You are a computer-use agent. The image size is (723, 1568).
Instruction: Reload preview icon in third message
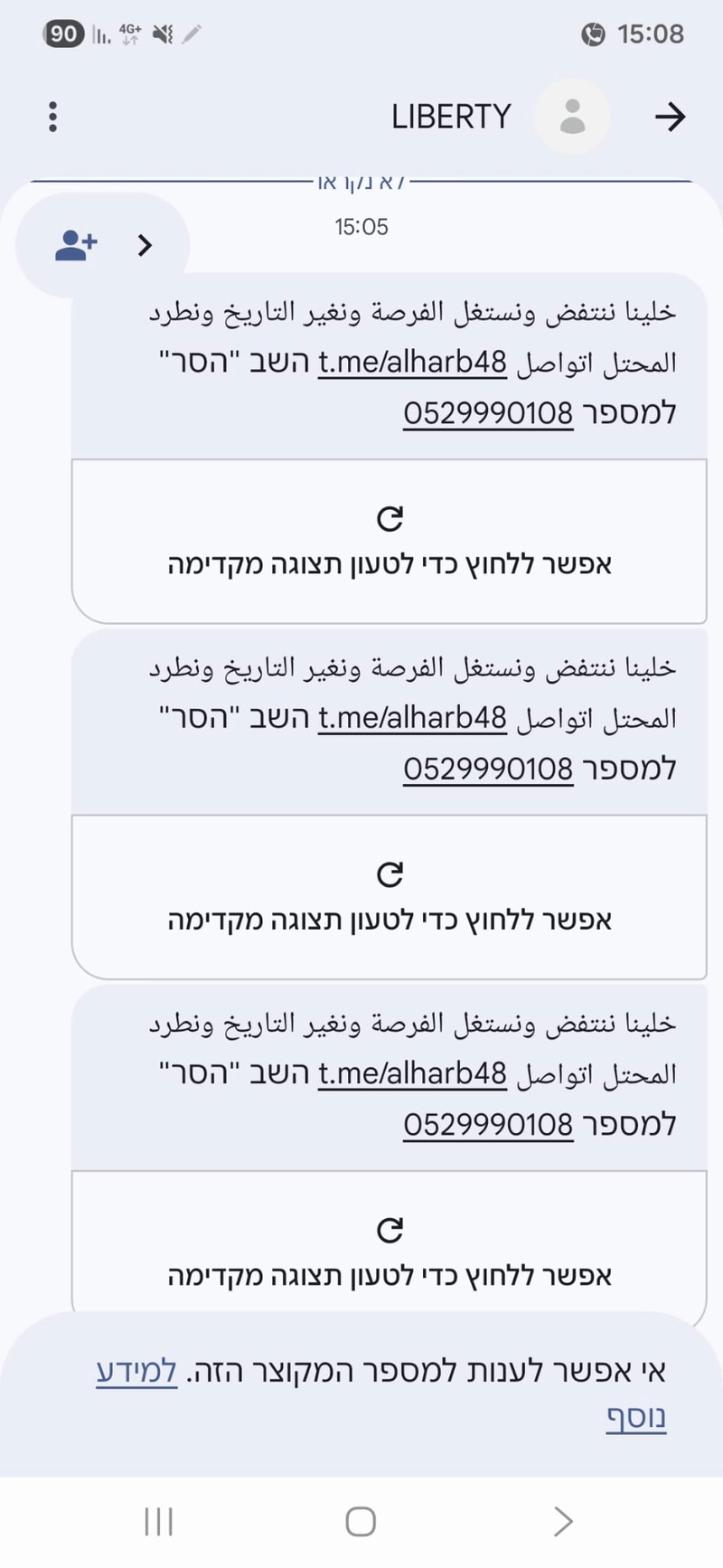(x=390, y=1230)
